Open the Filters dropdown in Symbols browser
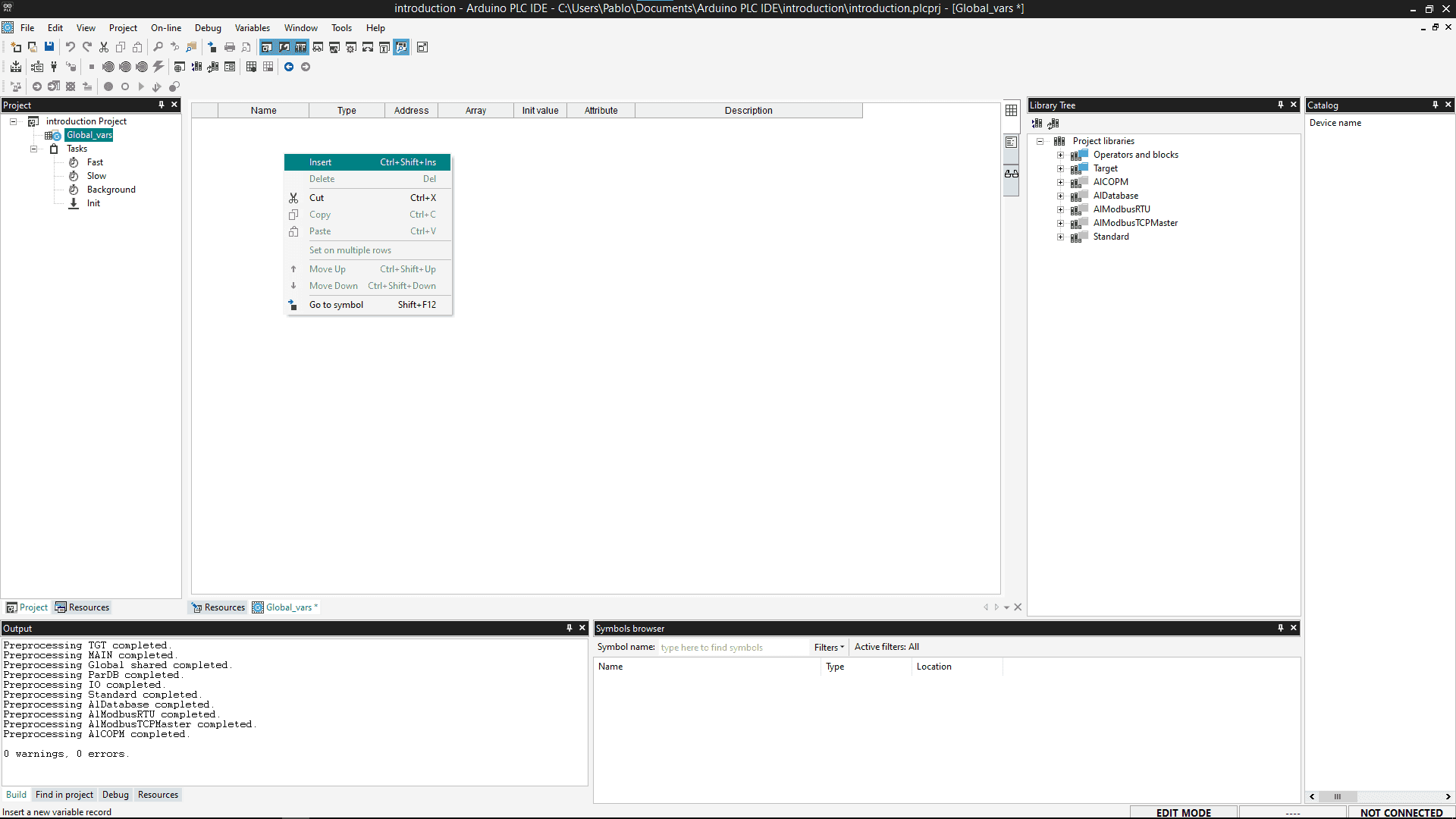 point(829,647)
